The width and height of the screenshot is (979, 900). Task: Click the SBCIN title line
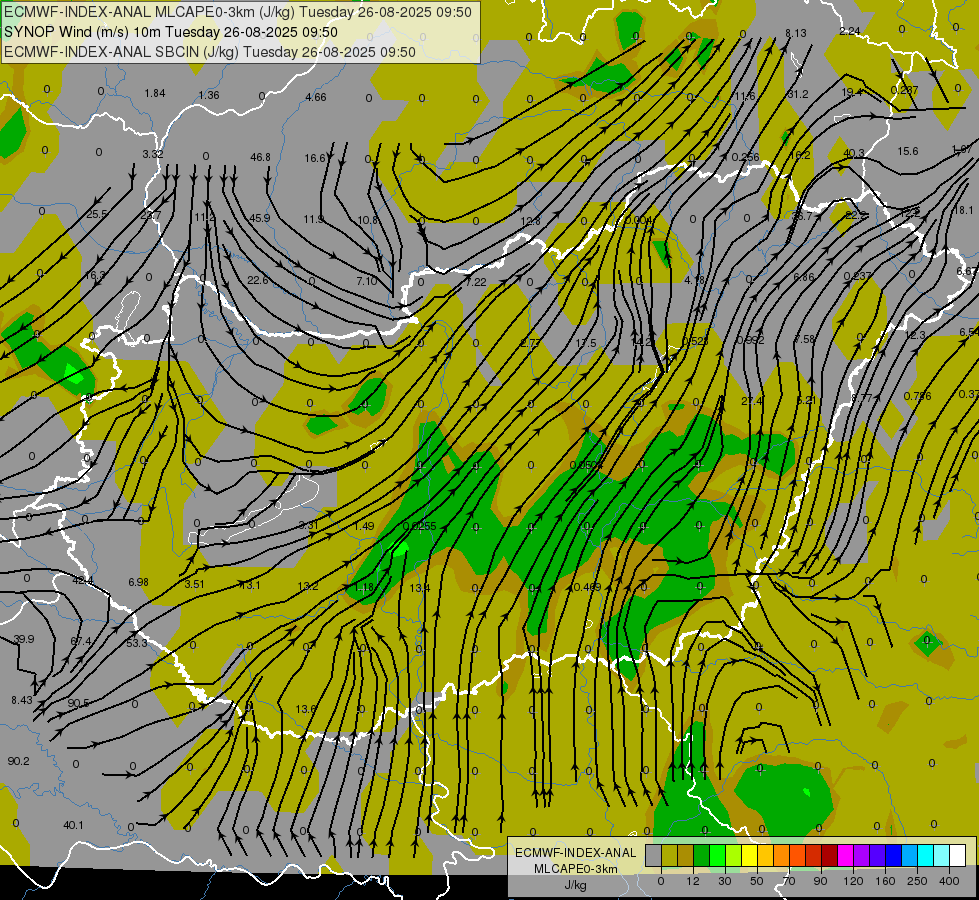[210, 52]
